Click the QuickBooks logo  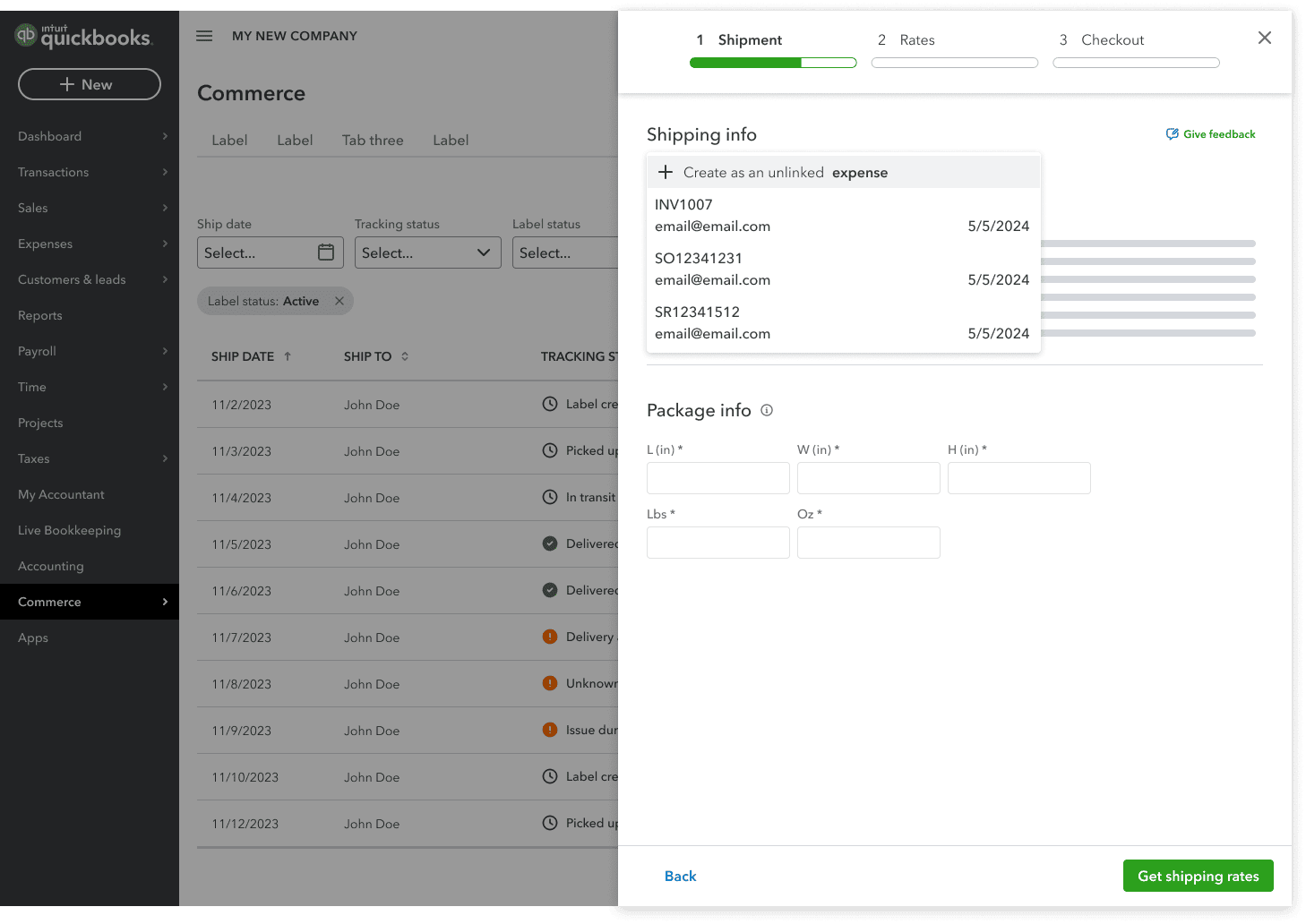tap(83, 36)
